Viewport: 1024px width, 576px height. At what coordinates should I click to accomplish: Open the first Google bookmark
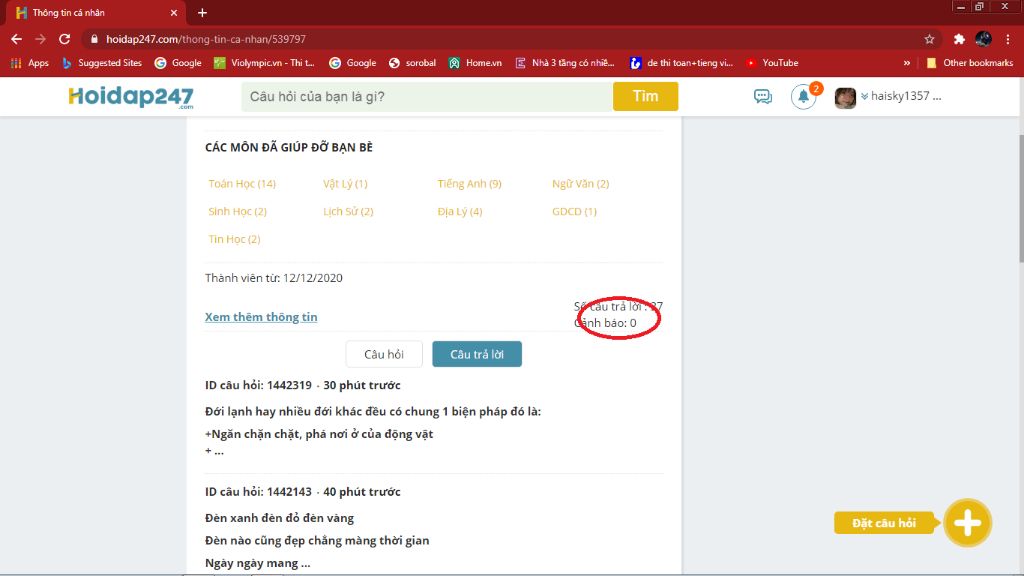click(x=178, y=63)
